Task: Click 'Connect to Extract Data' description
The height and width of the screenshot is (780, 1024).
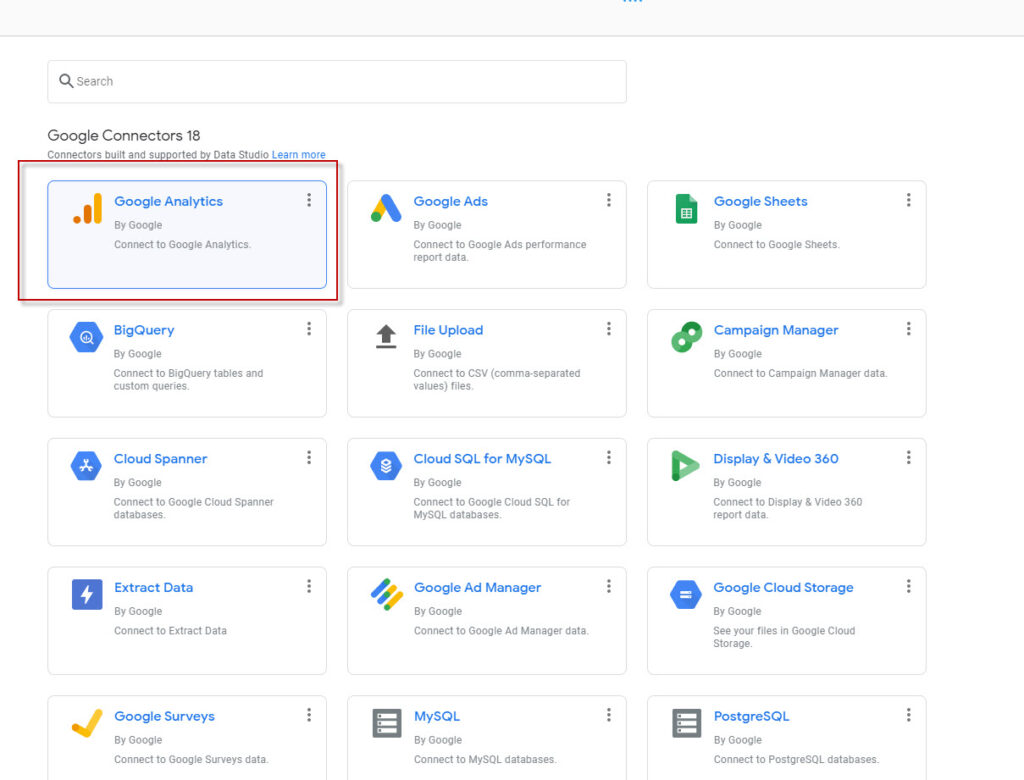Action: pyautogui.click(x=170, y=630)
